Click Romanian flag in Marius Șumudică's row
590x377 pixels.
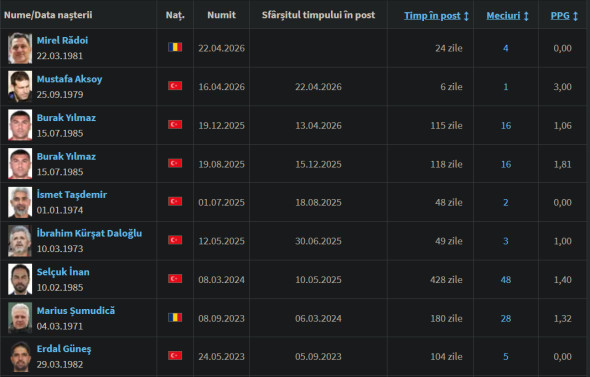coord(175,318)
